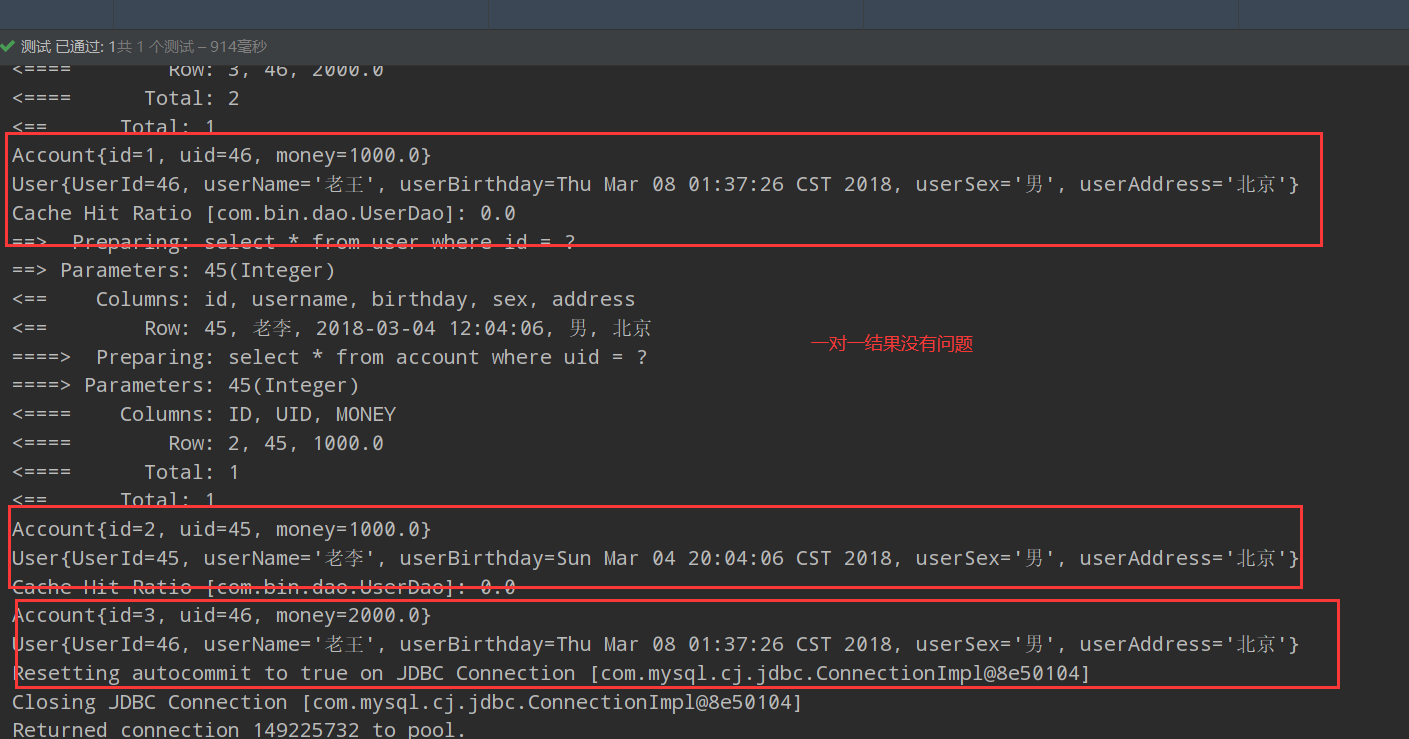Viewport: 1409px width, 739px height.
Task: Click 'Preparing: select * from account where uid = ?' line
Action: click(330, 357)
